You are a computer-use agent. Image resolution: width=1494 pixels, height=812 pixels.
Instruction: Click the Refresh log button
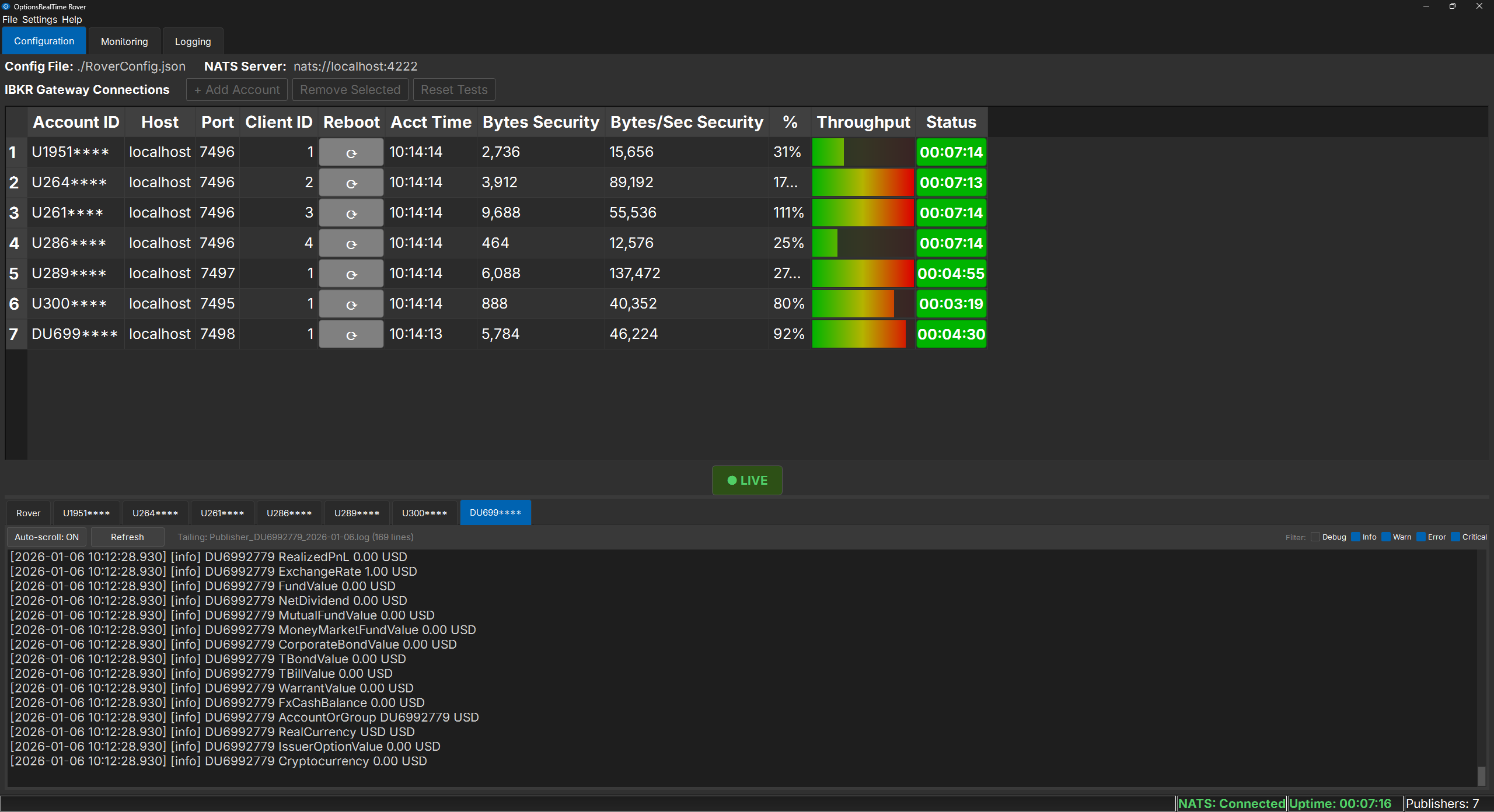click(127, 537)
